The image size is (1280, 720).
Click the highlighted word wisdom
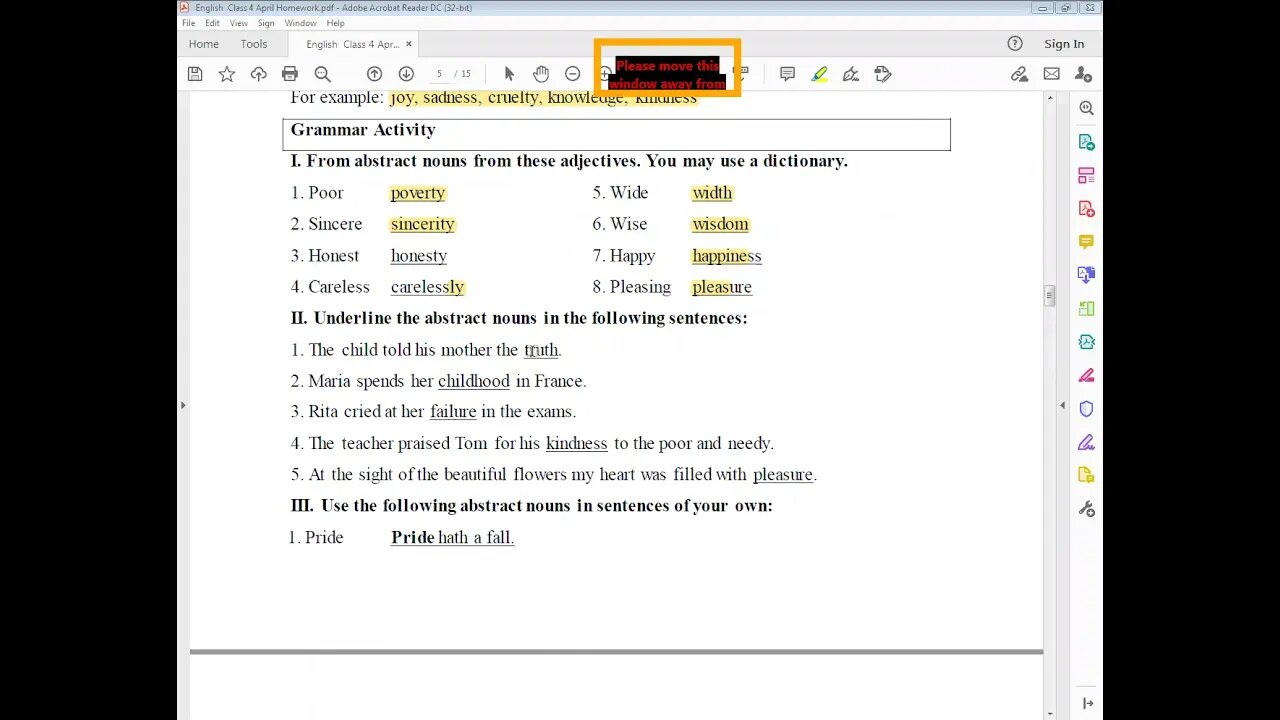tap(720, 224)
